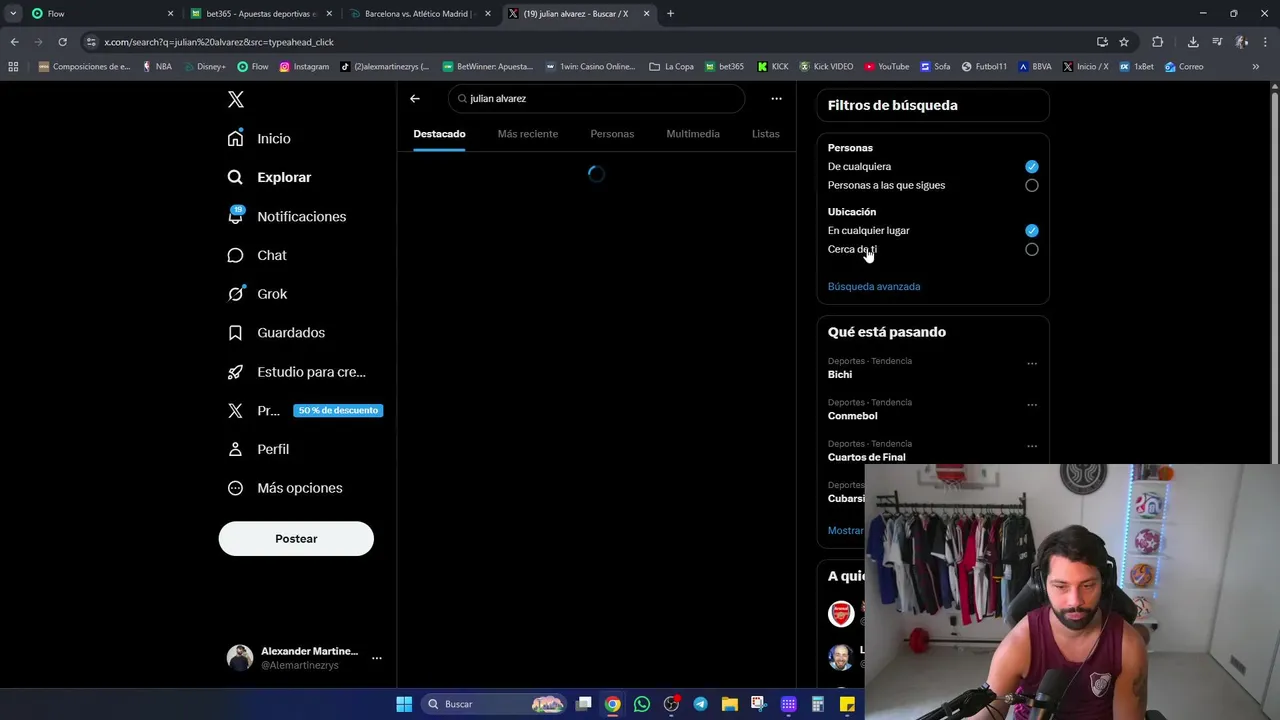Open Chat in the sidebar

tap(258, 255)
